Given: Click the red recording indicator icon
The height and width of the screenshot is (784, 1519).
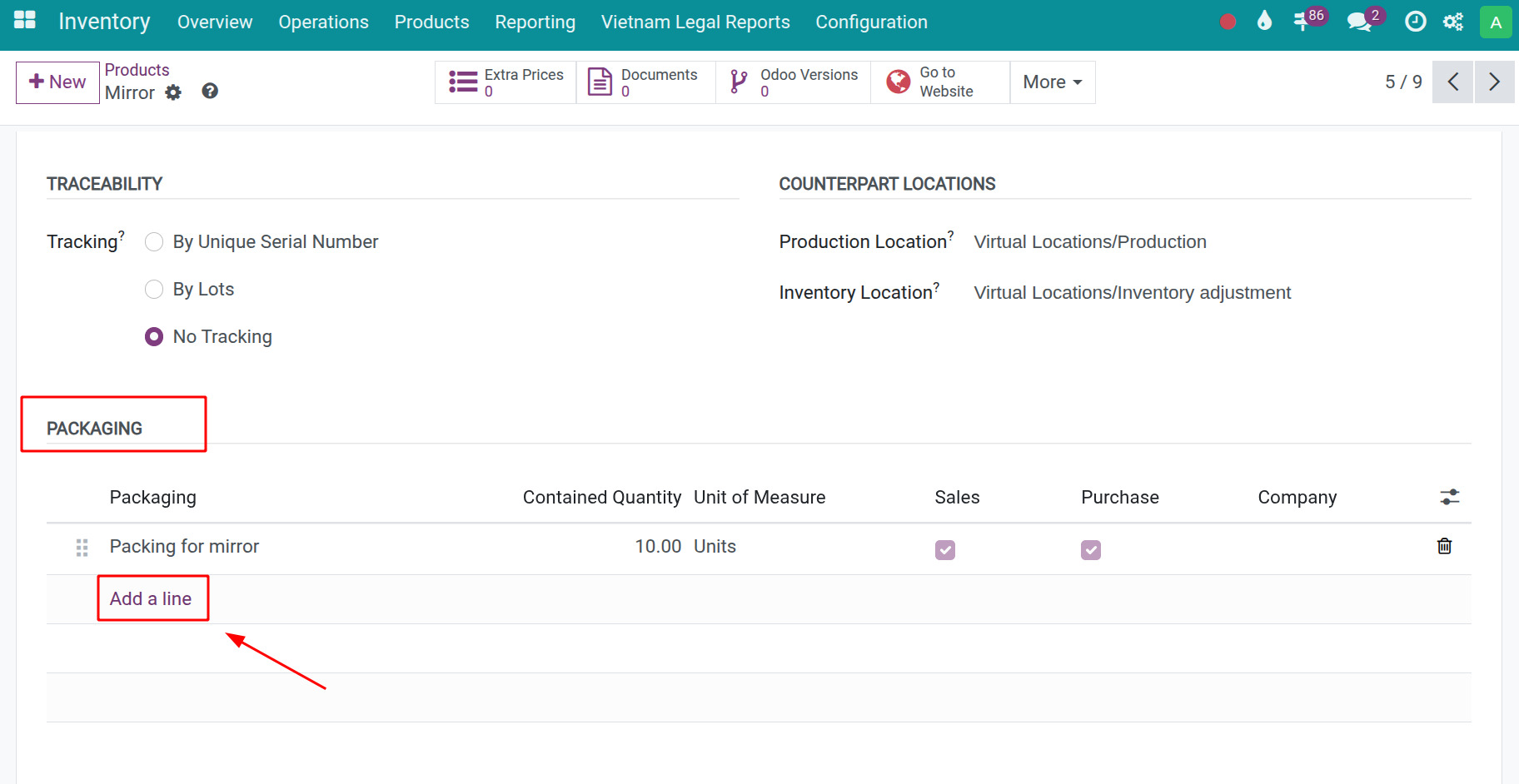Looking at the screenshot, I should 1227,22.
